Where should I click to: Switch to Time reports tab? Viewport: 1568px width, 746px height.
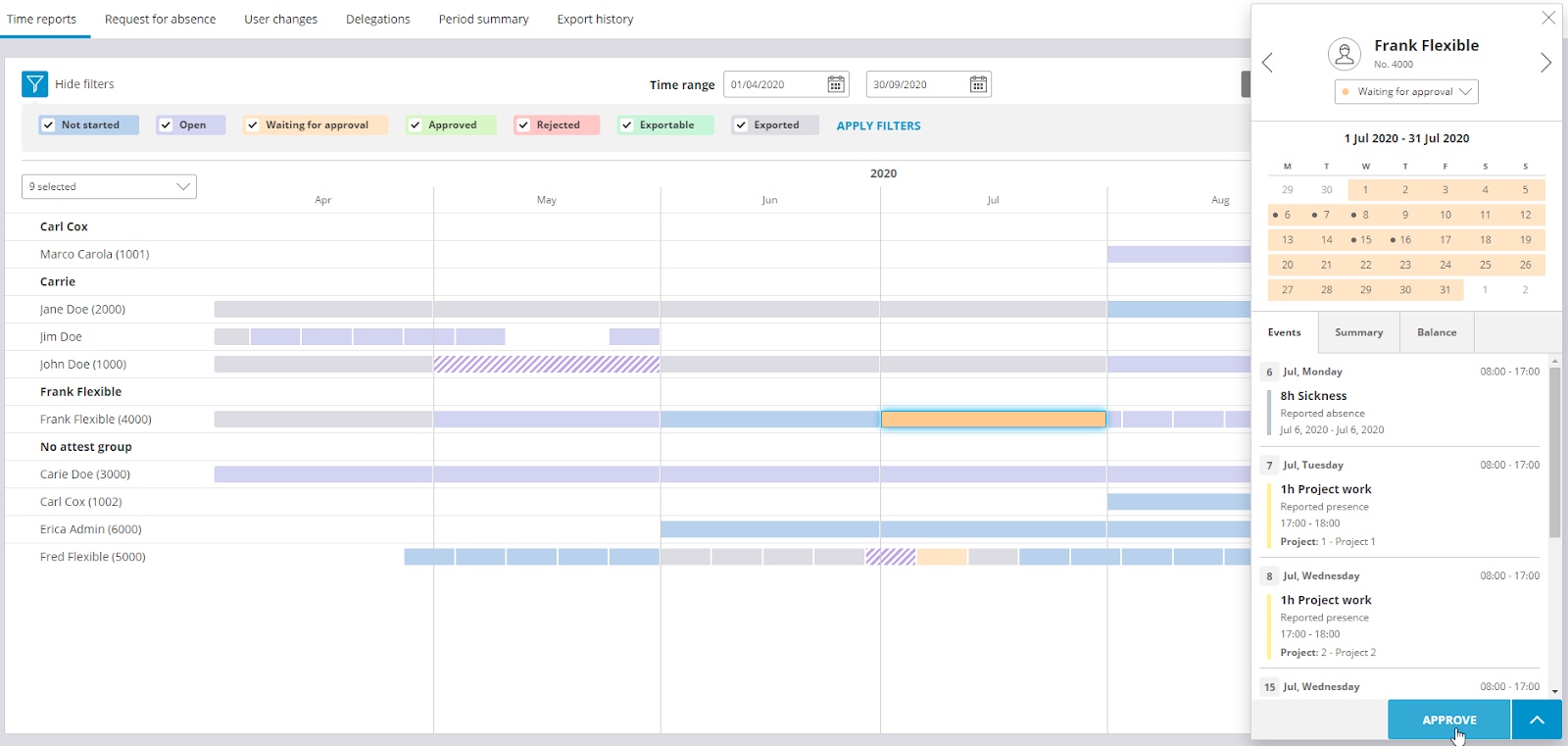pos(41,19)
